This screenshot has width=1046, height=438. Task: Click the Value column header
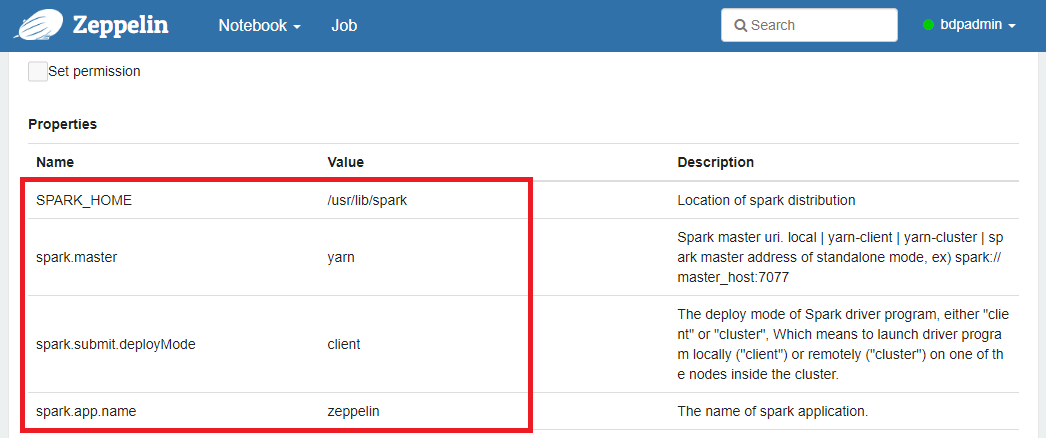(x=346, y=162)
